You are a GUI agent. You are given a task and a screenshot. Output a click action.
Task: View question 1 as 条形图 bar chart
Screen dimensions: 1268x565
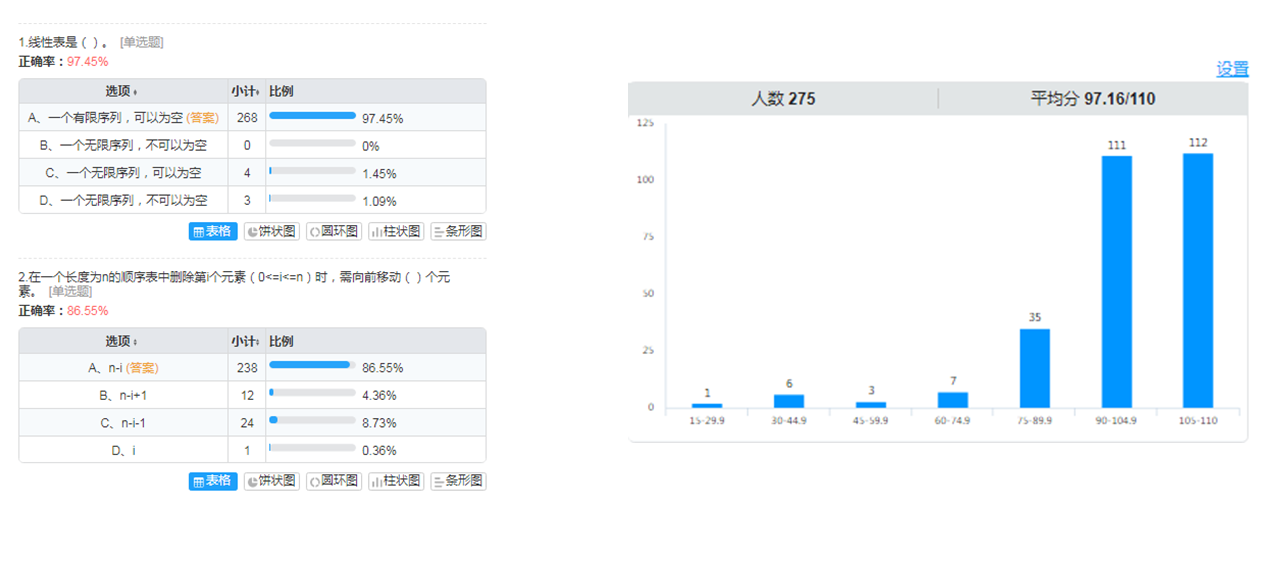coord(458,232)
